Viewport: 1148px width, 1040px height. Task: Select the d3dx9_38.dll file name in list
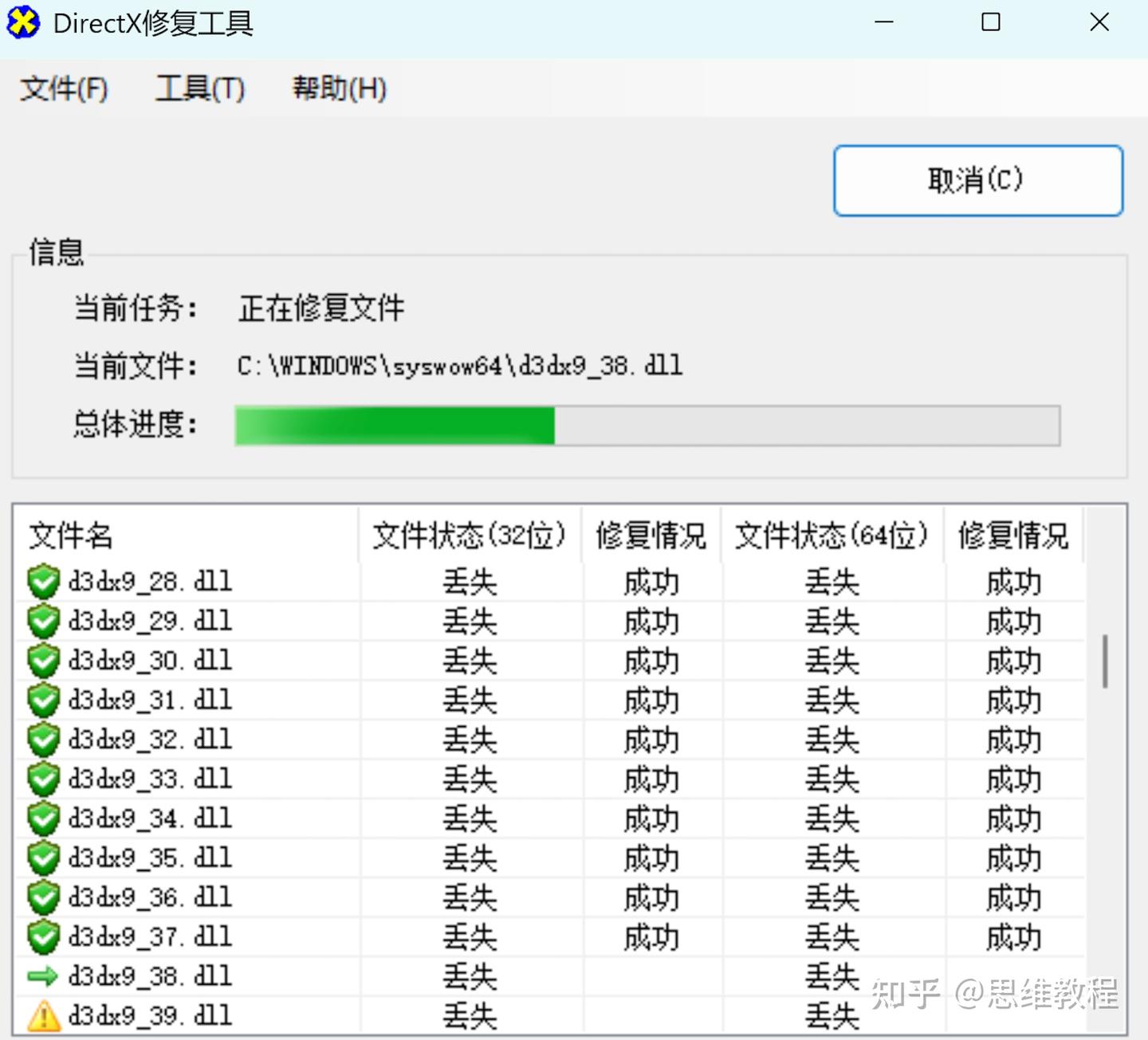(151, 976)
